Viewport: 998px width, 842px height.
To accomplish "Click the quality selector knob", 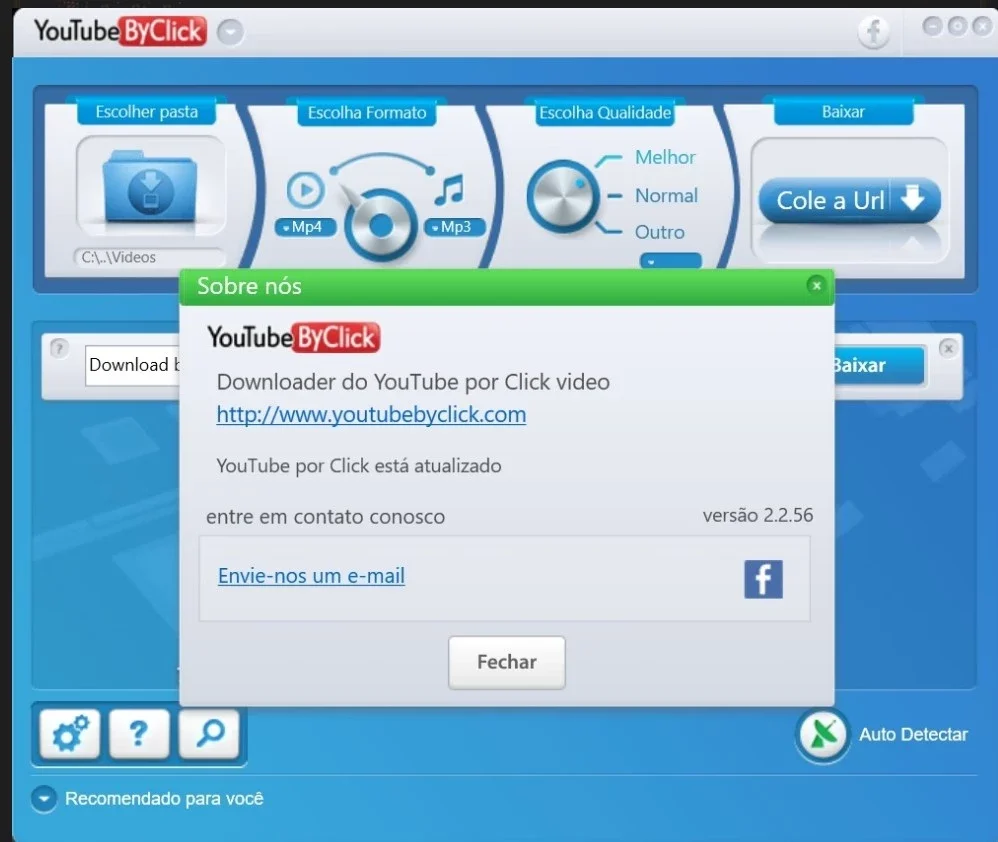I will click(x=563, y=196).
